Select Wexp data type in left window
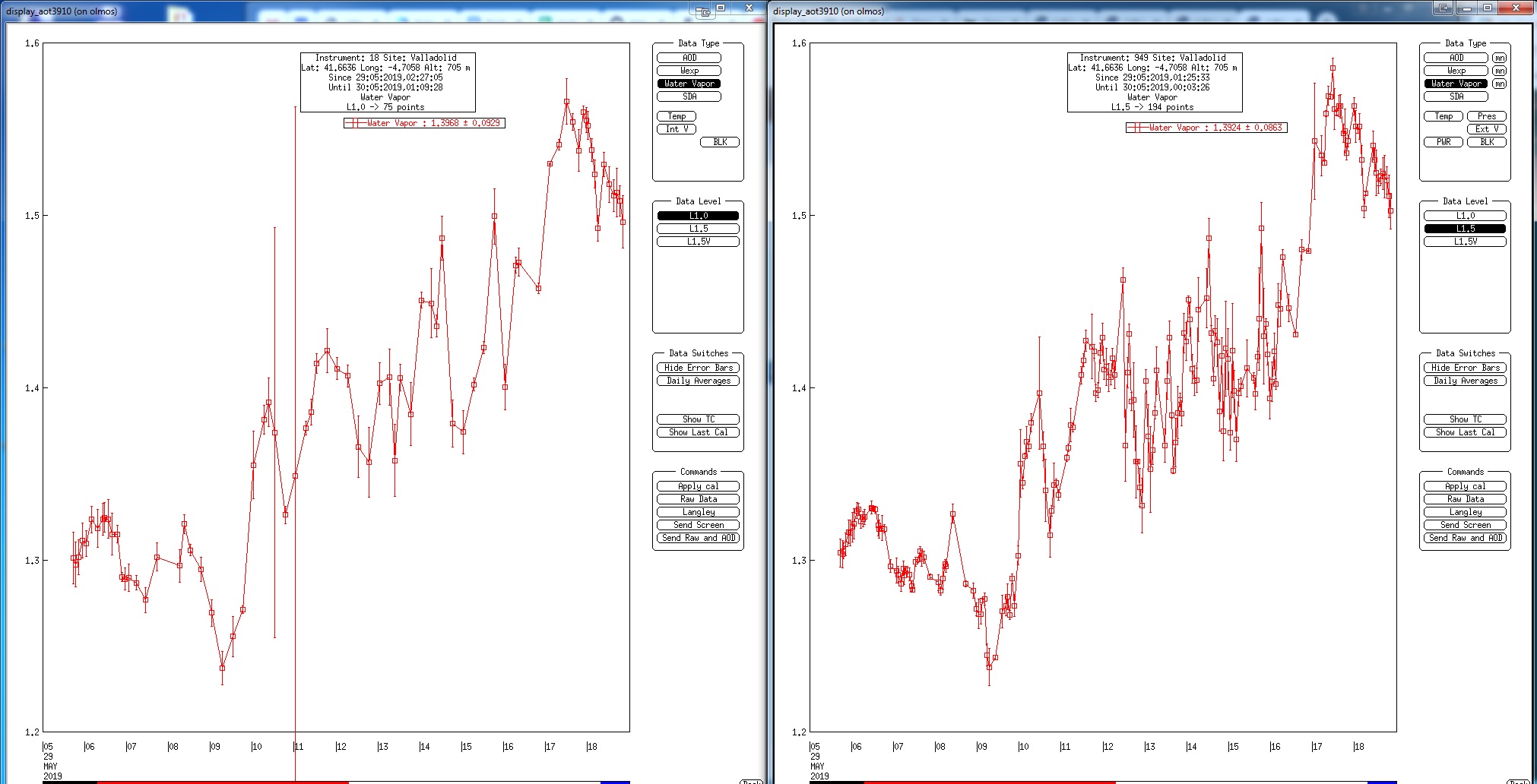1537x784 pixels. pyautogui.click(x=689, y=71)
